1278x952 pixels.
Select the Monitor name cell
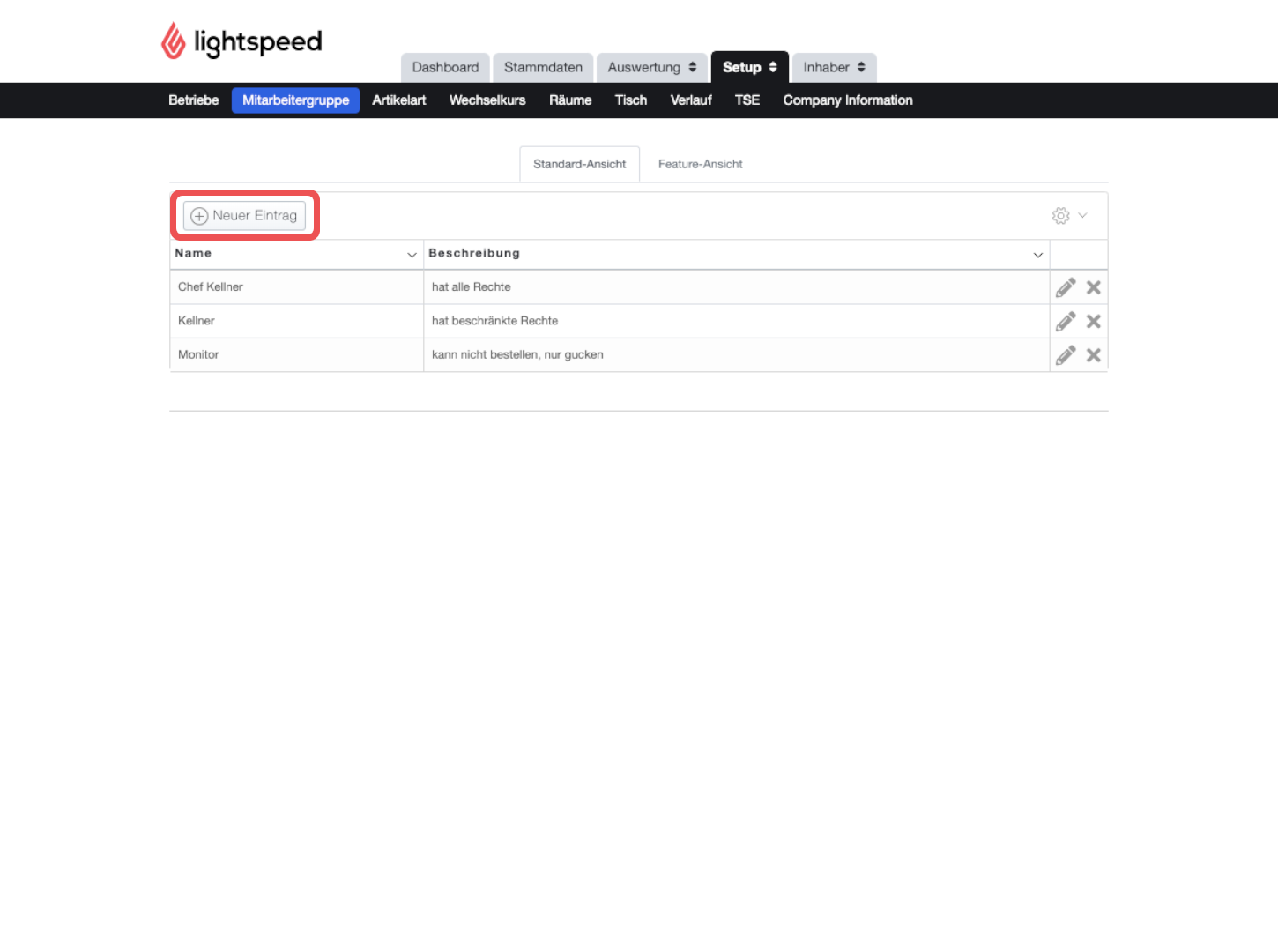[297, 355]
